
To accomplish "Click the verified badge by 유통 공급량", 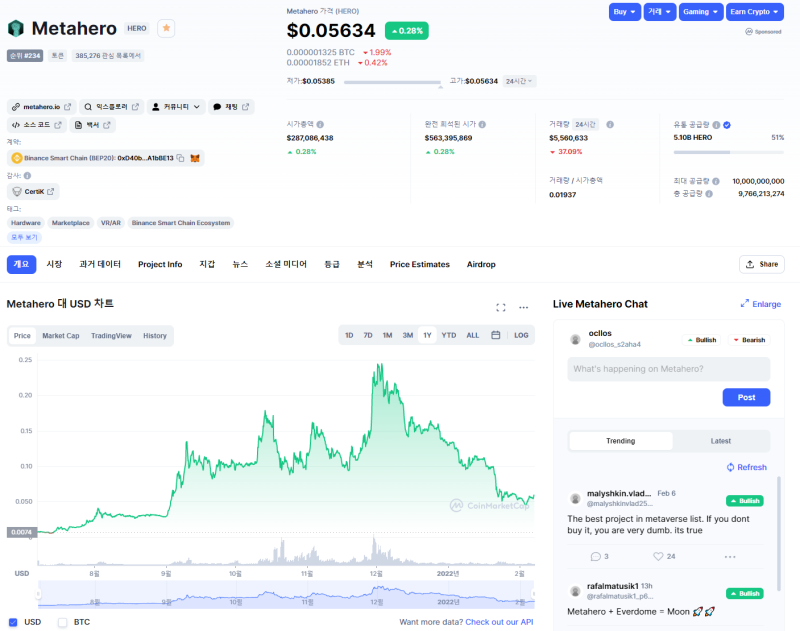I will pos(727,125).
